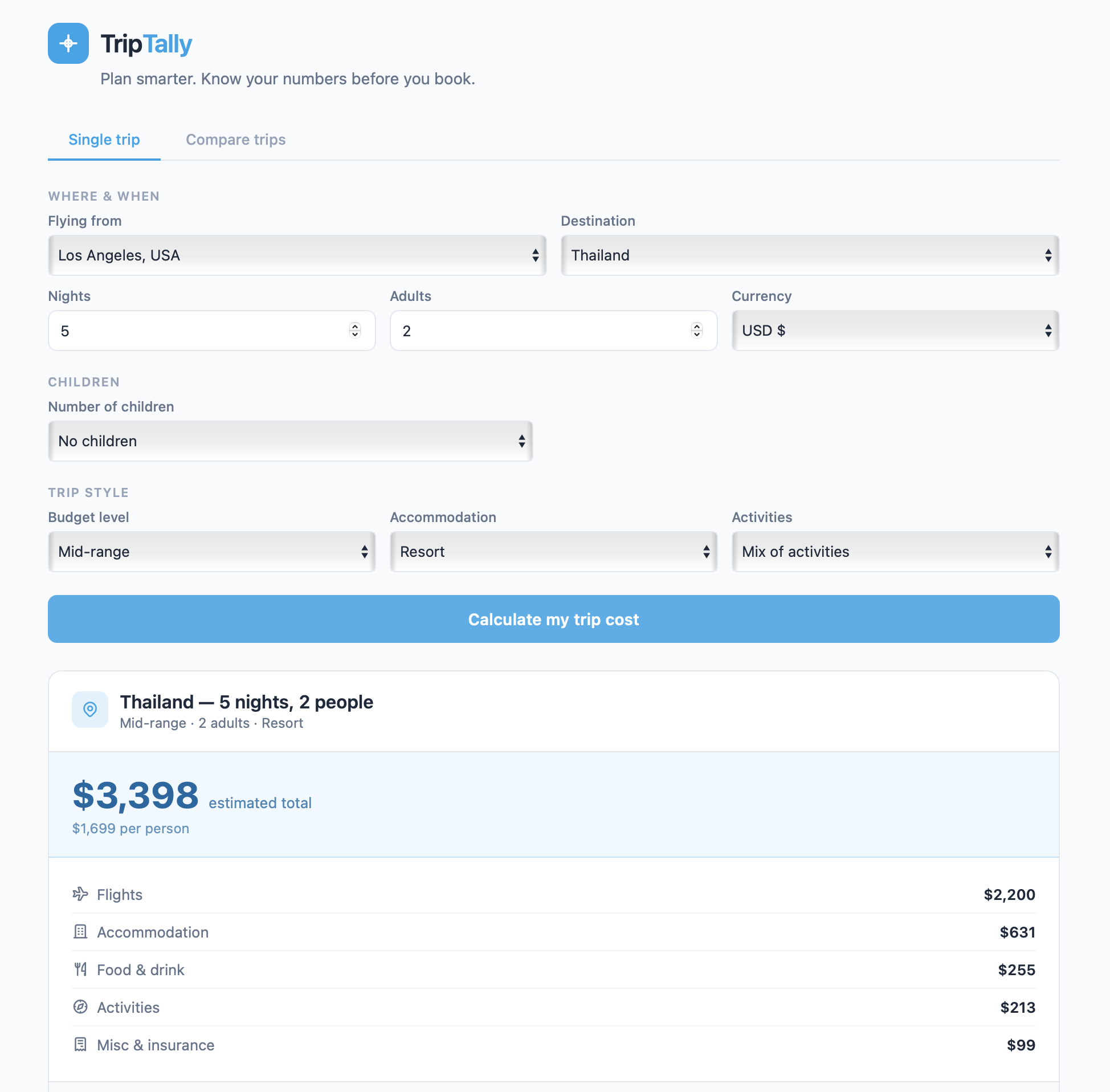Click the building icon in Accommodation row
Viewport: 1110px width, 1092px height.
coord(80,931)
